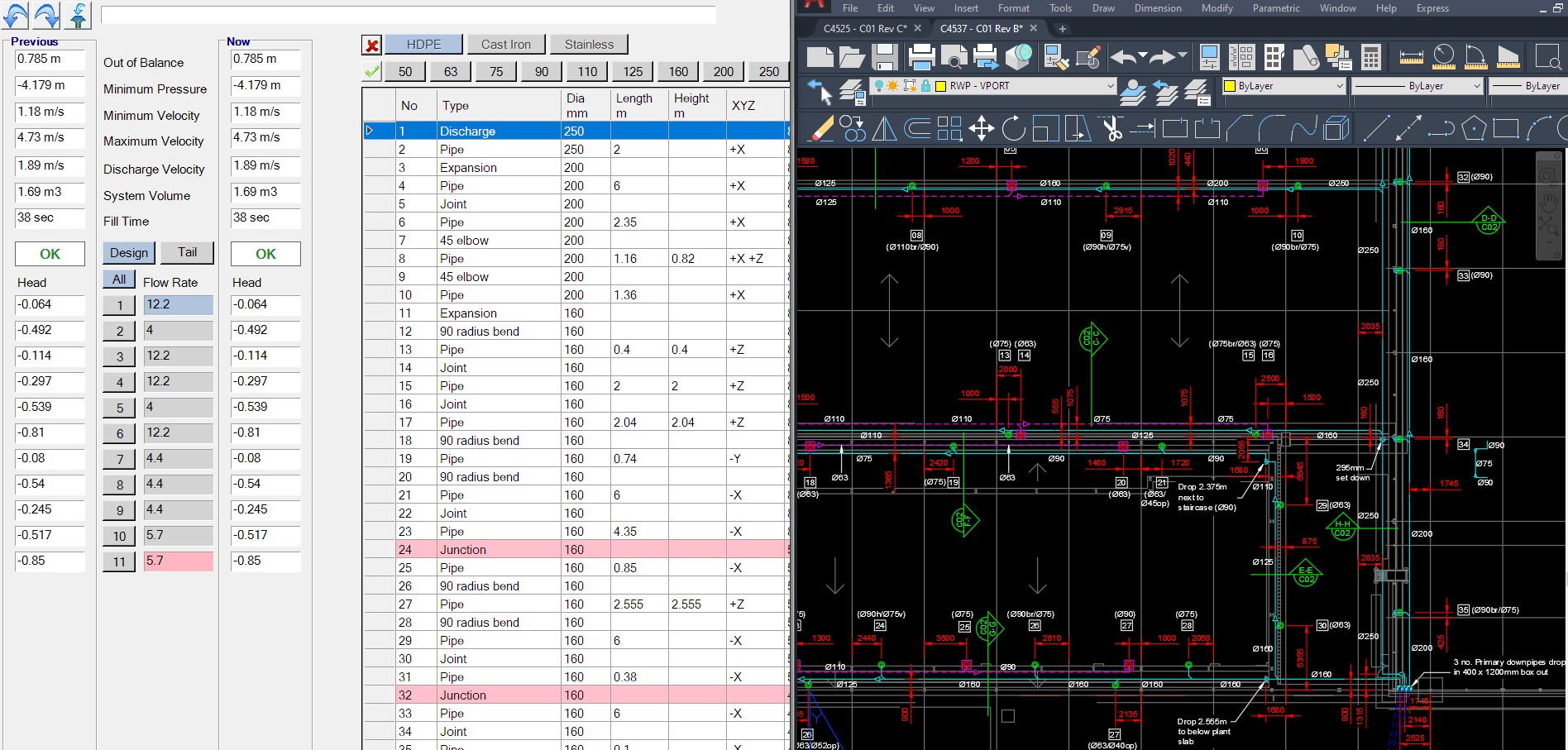Open the Properties palette icon

click(1209, 56)
